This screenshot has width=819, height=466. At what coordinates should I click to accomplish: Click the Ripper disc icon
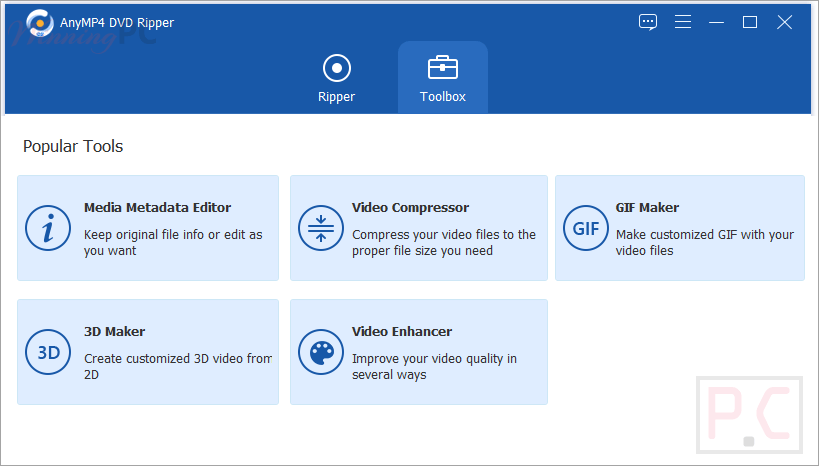[x=337, y=68]
